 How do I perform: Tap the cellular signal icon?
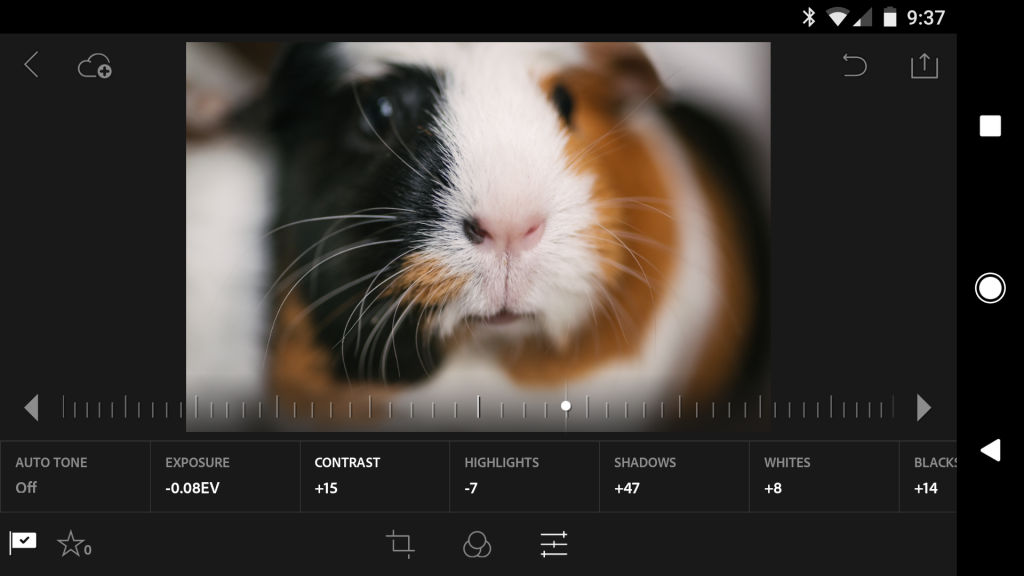[x=862, y=18]
